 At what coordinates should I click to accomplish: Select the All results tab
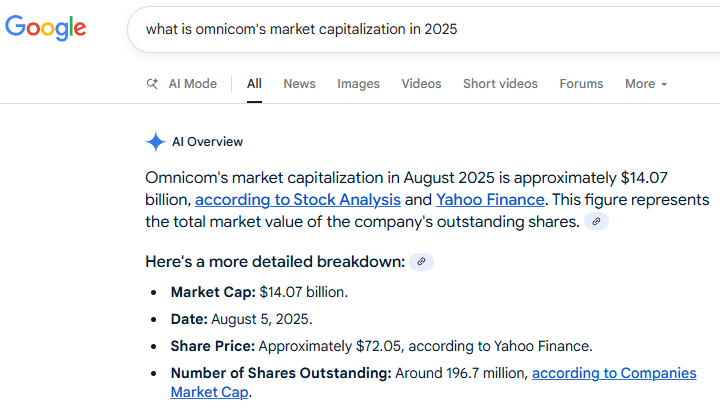[254, 84]
